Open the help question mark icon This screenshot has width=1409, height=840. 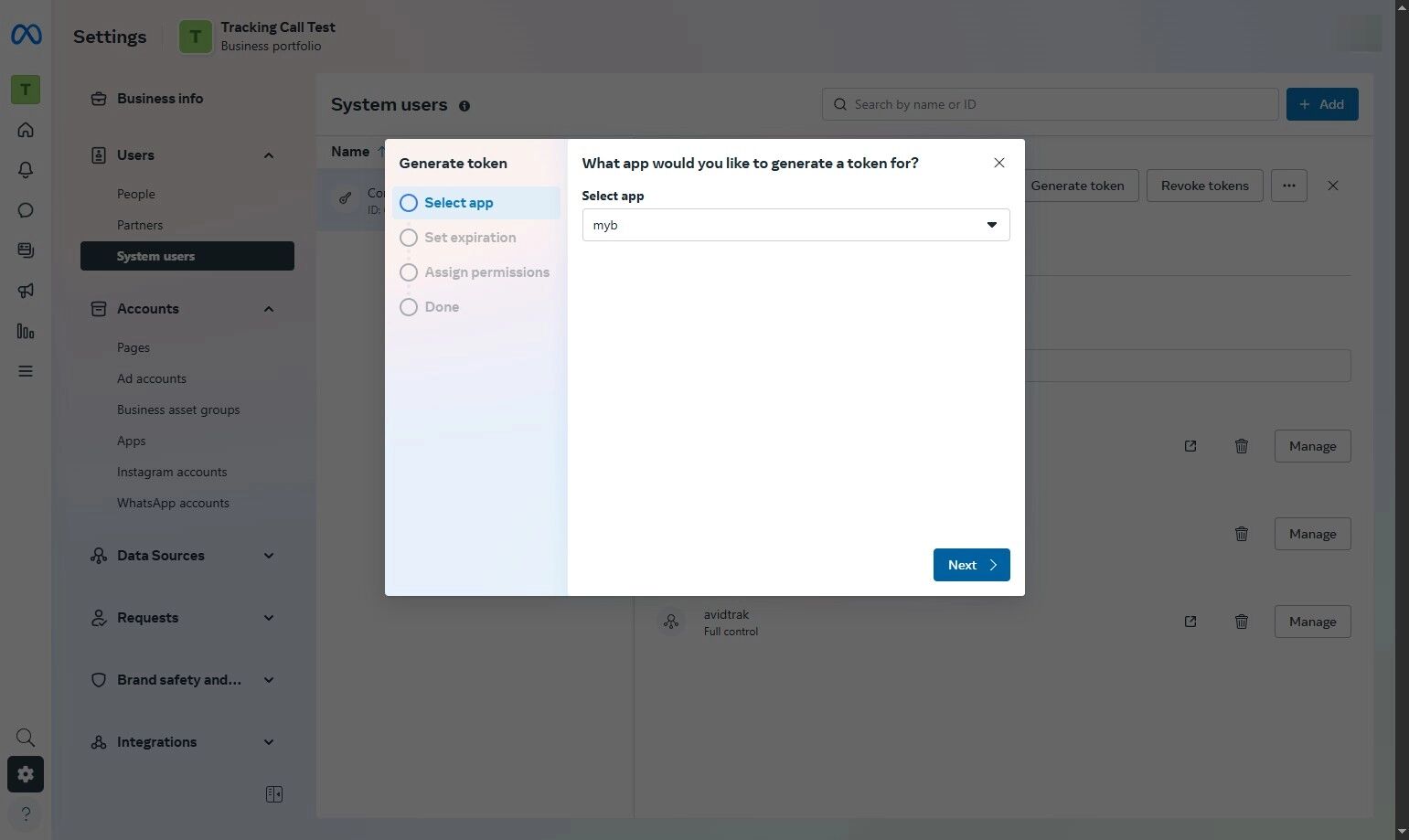pos(25,813)
